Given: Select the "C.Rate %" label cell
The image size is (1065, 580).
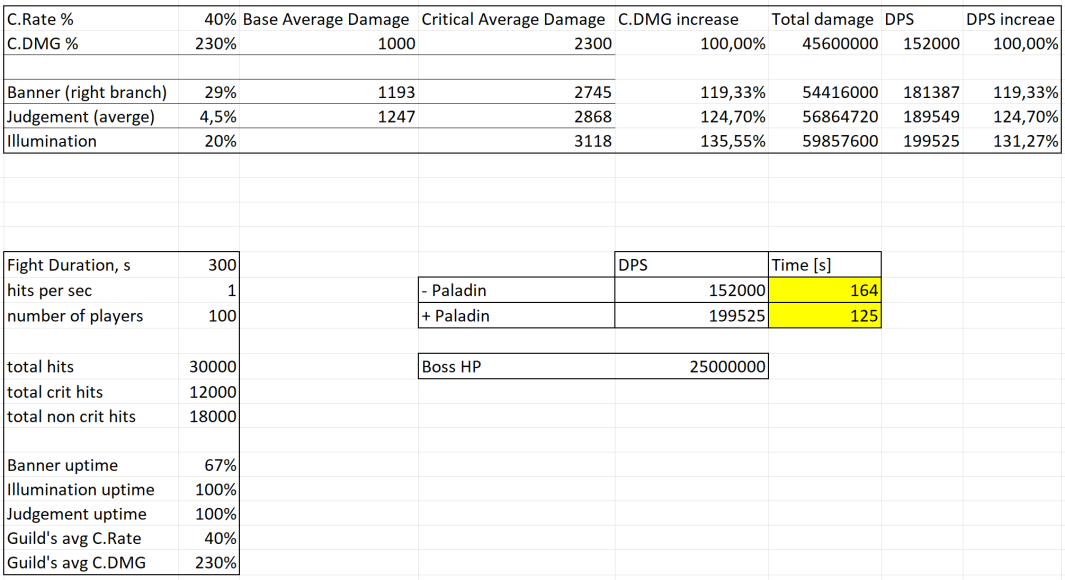Looking at the screenshot, I should 40,19.
